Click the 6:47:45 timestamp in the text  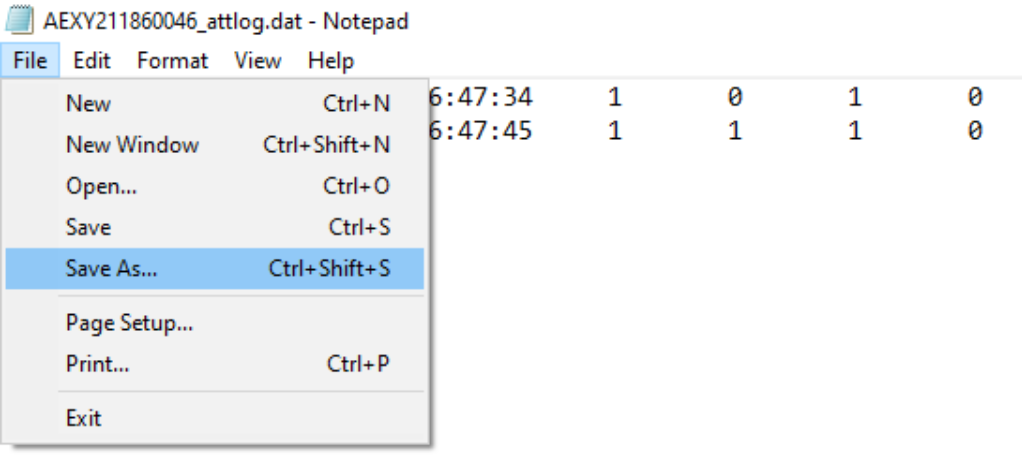(x=480, y=131)
